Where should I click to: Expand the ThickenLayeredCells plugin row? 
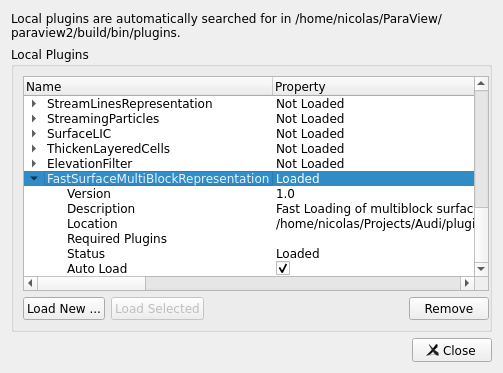coord(34,149)
